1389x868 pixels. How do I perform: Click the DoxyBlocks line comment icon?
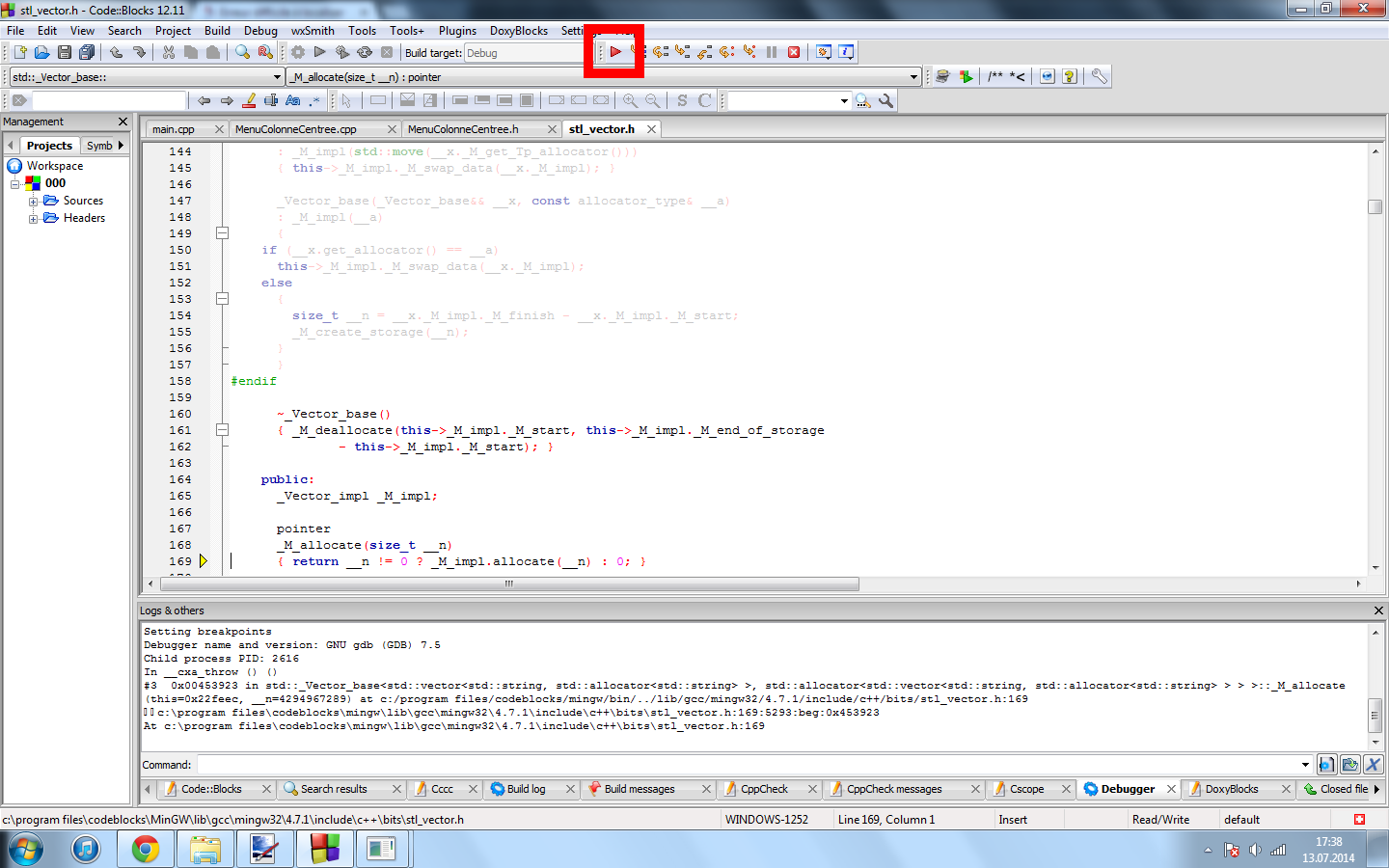click(x=1018, y=76)
